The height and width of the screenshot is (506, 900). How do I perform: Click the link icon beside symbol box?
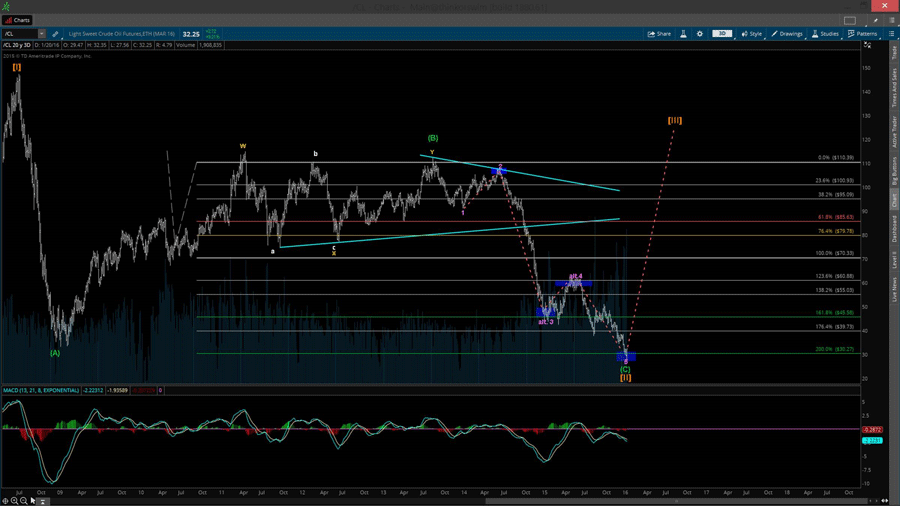(x=55, y=34)
